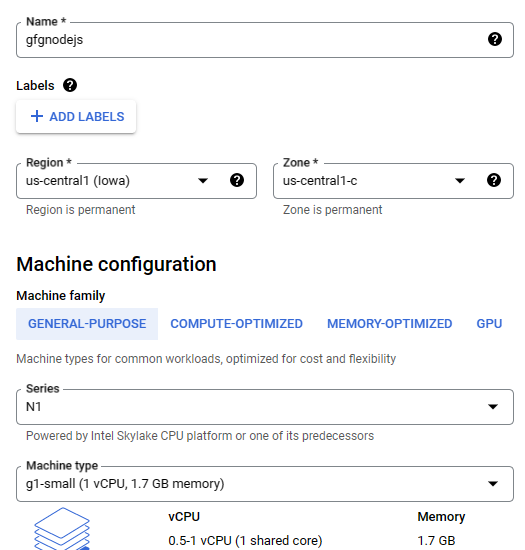Click the machine types description text
The image size is (525, 550).
tap(206, 359)
